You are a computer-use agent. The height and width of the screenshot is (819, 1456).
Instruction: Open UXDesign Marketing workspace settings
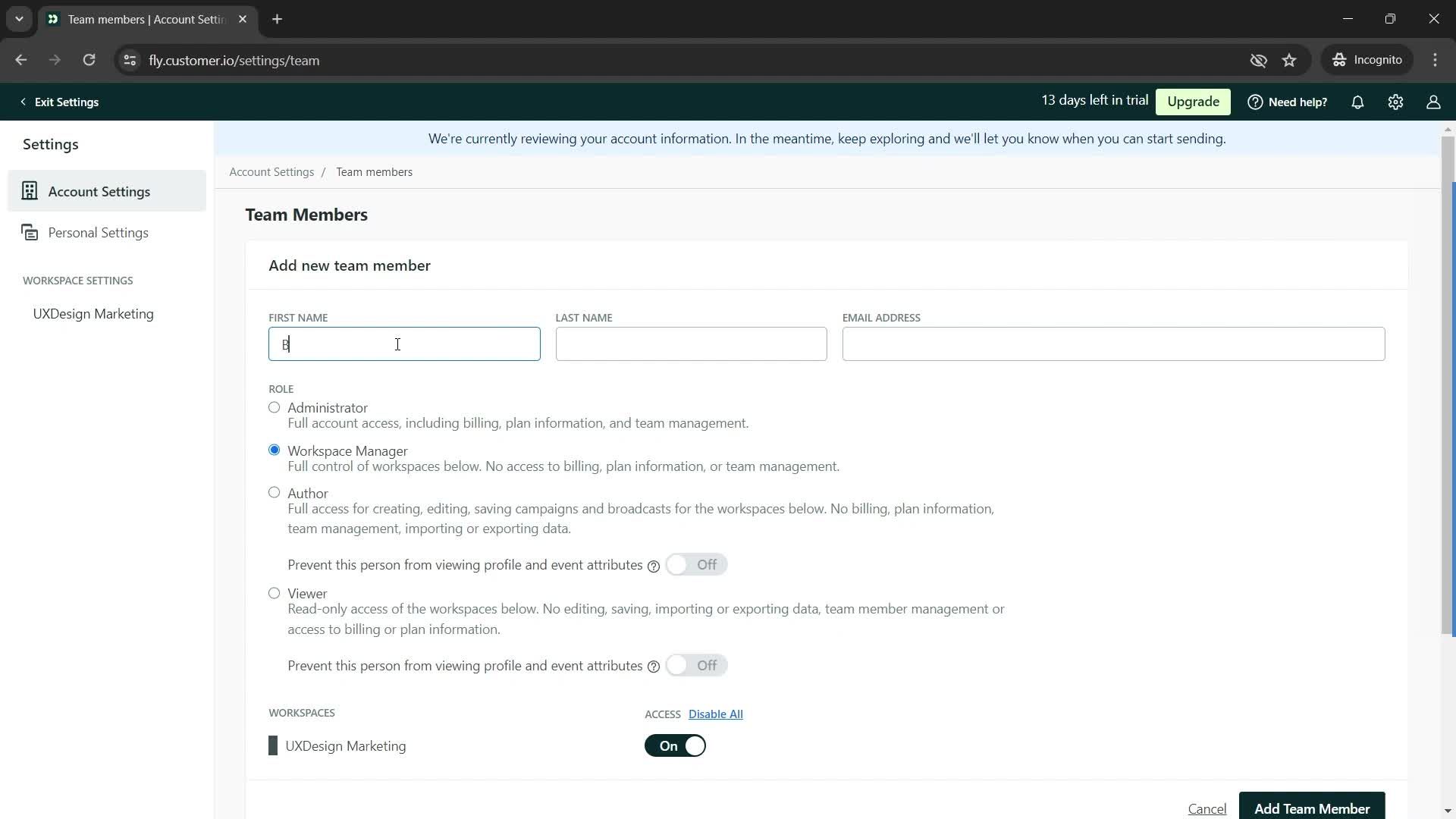[x=93, y=313]
